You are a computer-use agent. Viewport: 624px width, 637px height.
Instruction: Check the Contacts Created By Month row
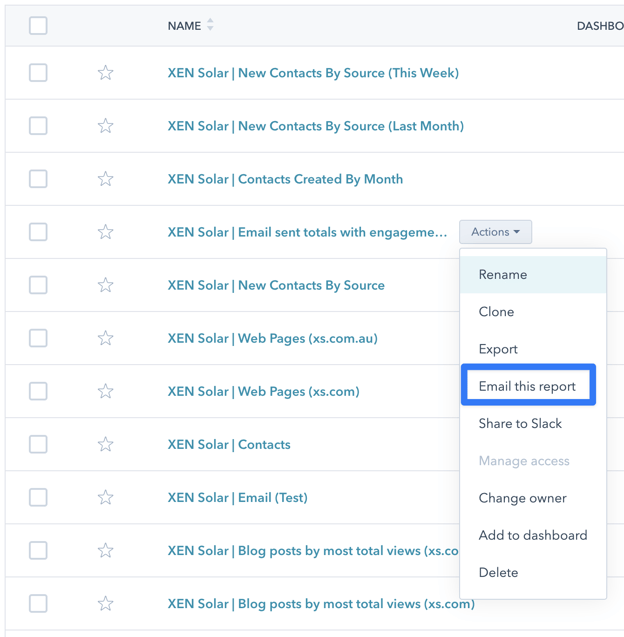(x=38, y=179)
